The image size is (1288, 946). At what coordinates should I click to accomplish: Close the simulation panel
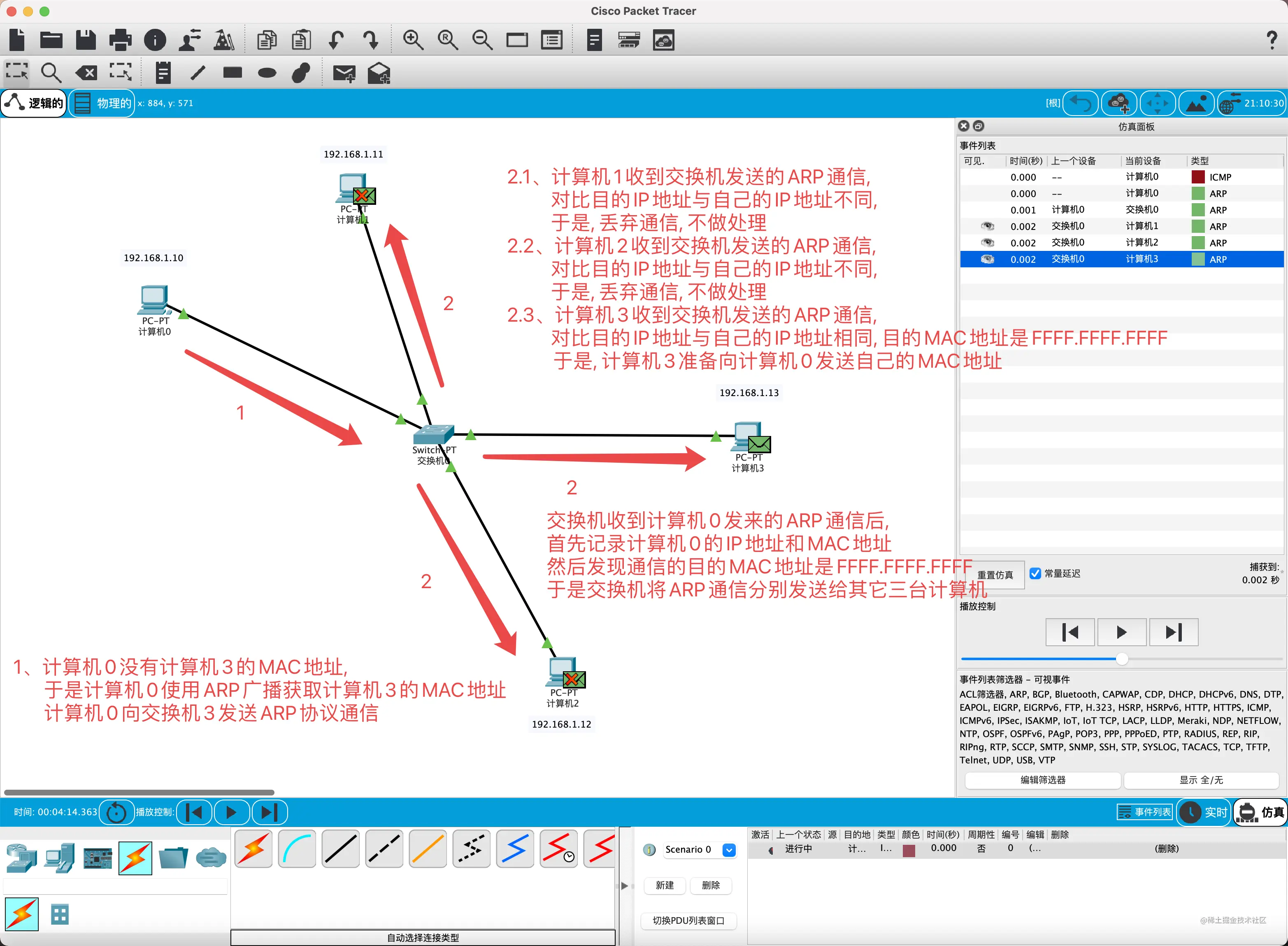point(964,126)
